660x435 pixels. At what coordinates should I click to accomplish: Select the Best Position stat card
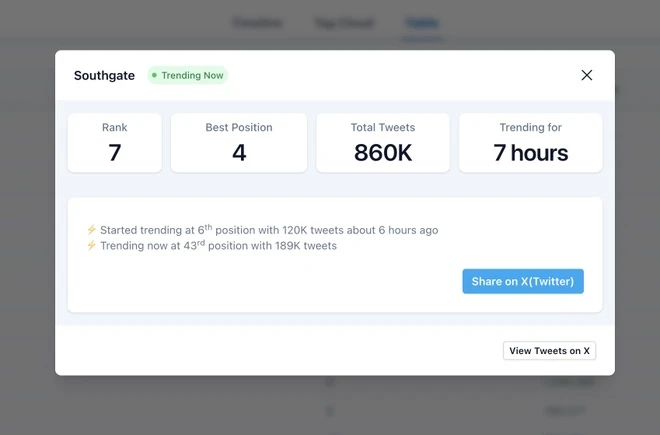[239, 143]
